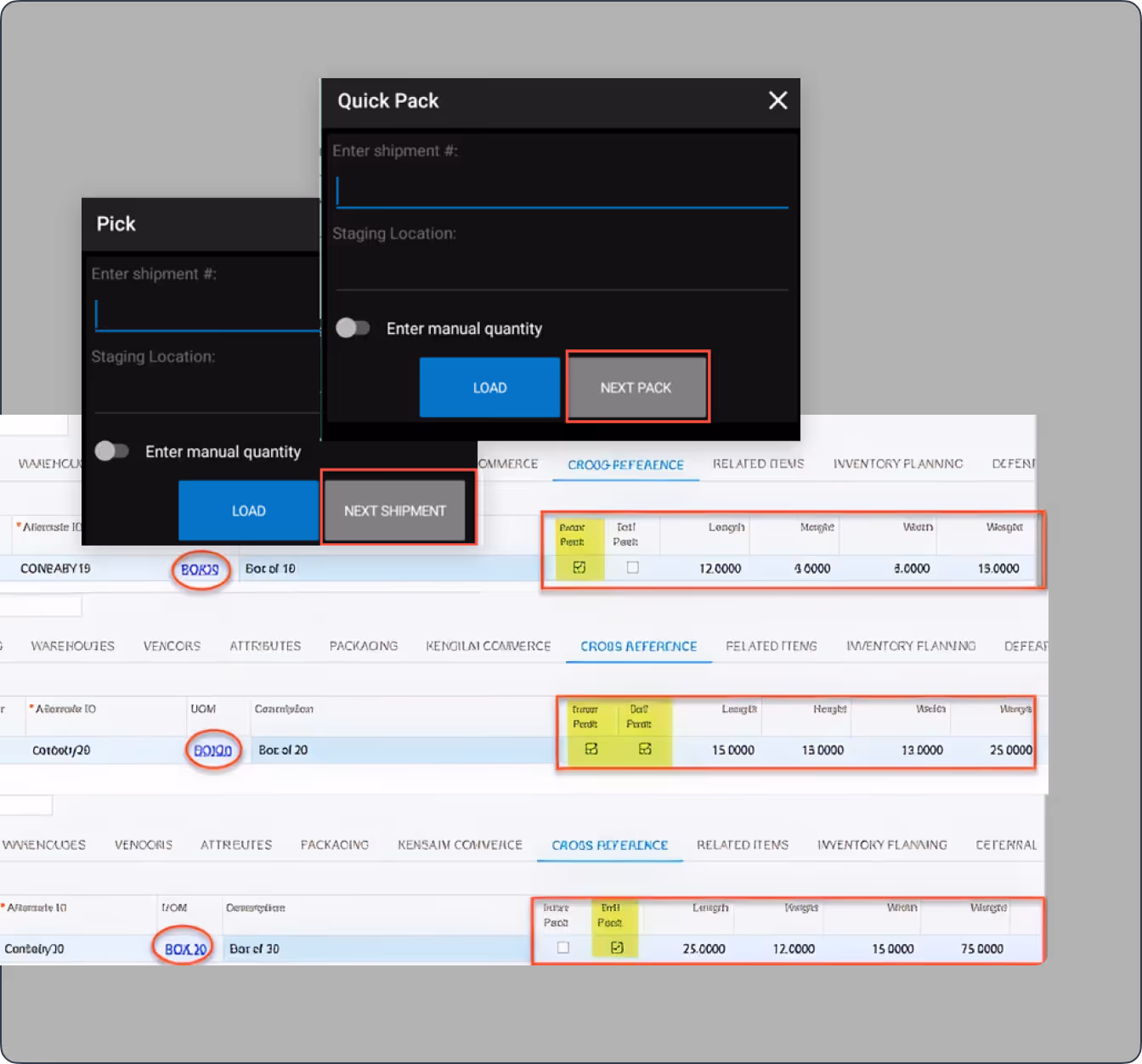Enable manual quantity in Pick dialog
1142x1064 pixels.
112,451
